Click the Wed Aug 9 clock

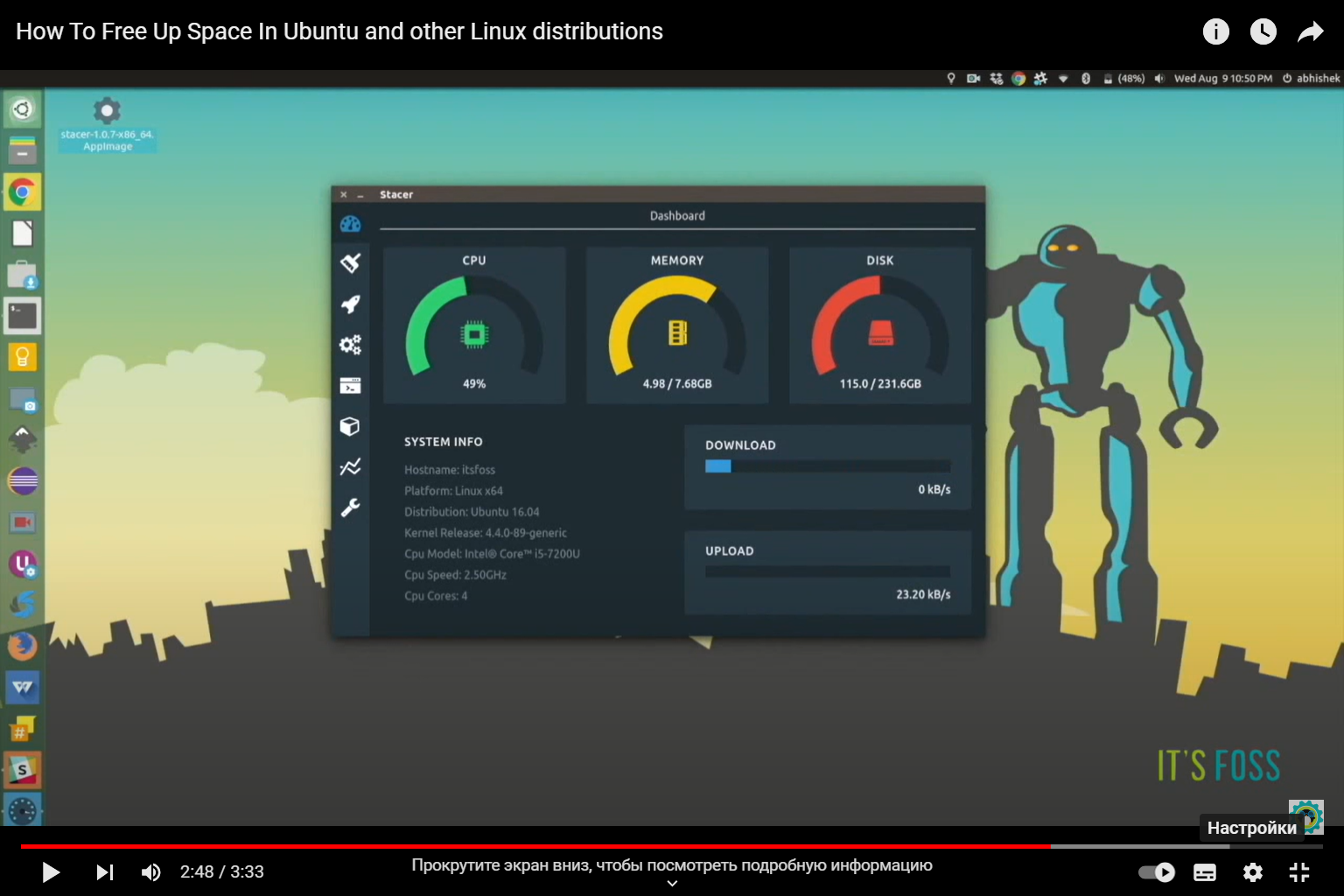(x=1222, y=79)
